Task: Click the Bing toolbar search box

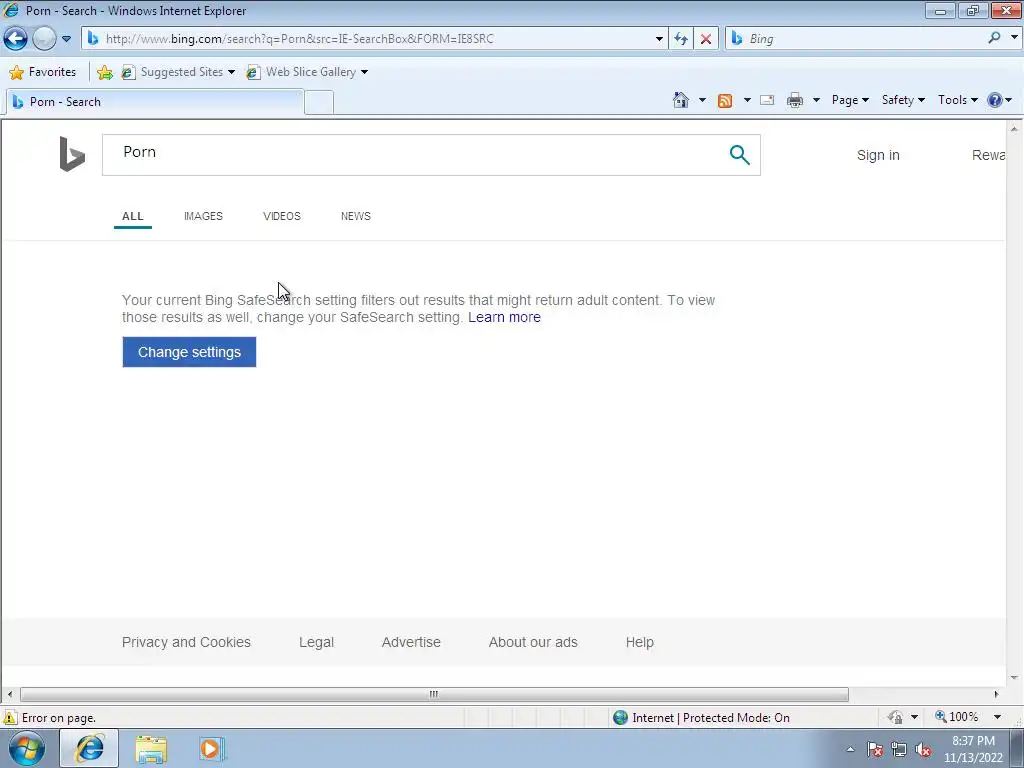Action: 856,39
